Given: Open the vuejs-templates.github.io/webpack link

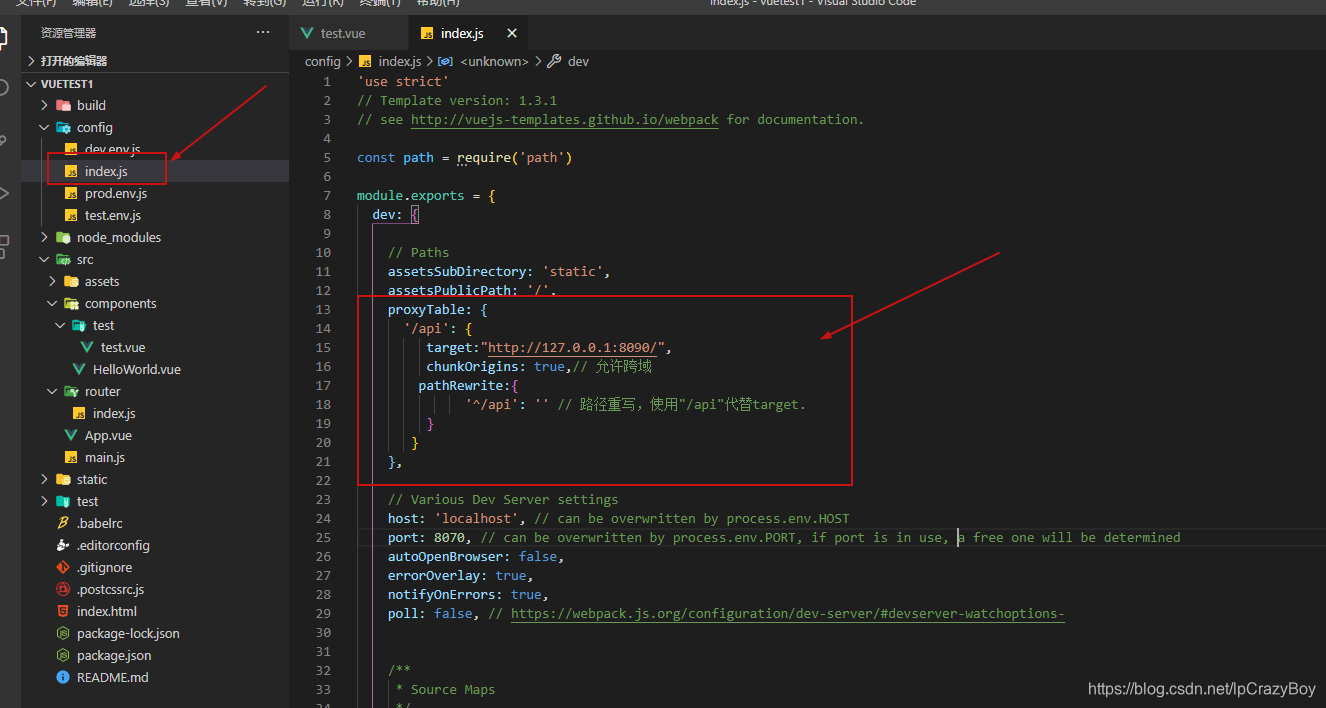Looking at the screenshot, I should [x=564, y=119].
